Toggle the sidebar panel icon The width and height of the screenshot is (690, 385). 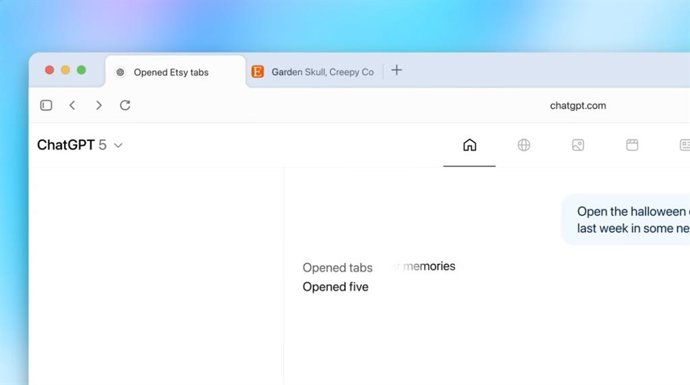(x=46, y=105)
